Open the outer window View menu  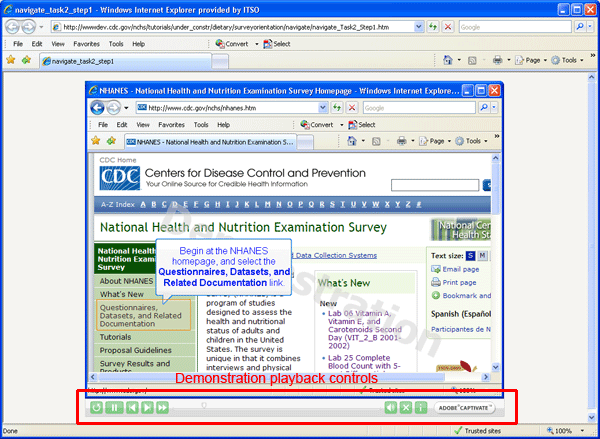pos(58,44)
